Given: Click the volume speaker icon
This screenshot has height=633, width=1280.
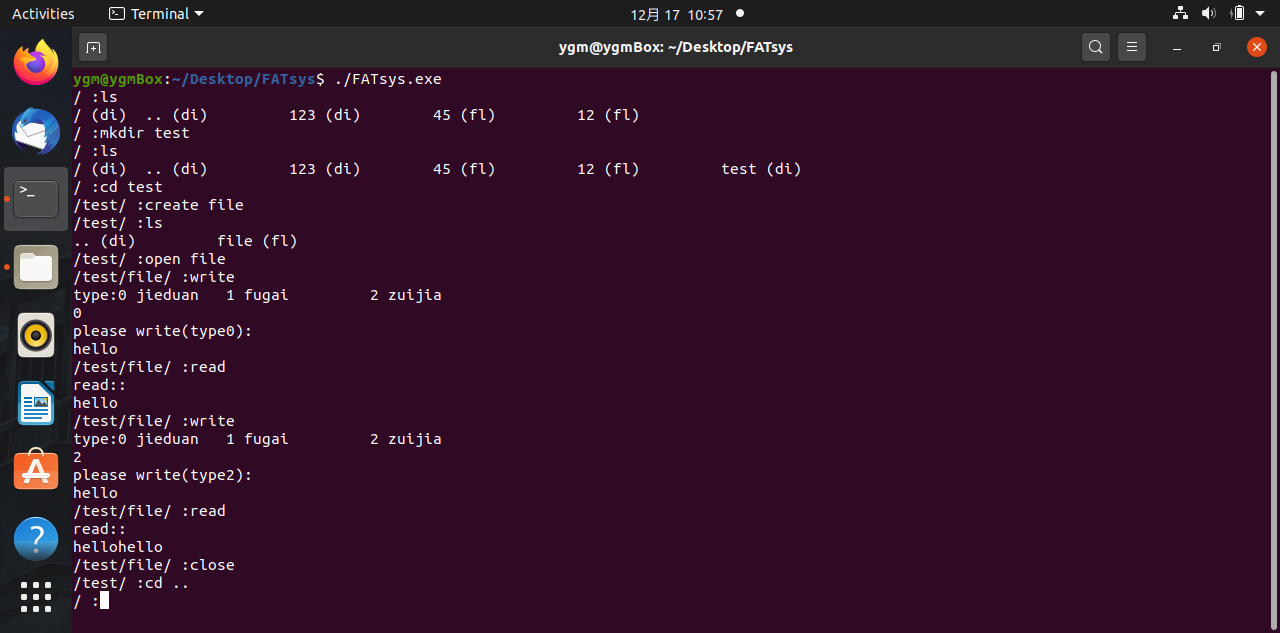Looking at the screenshot, I should [x=1208, y=14].
